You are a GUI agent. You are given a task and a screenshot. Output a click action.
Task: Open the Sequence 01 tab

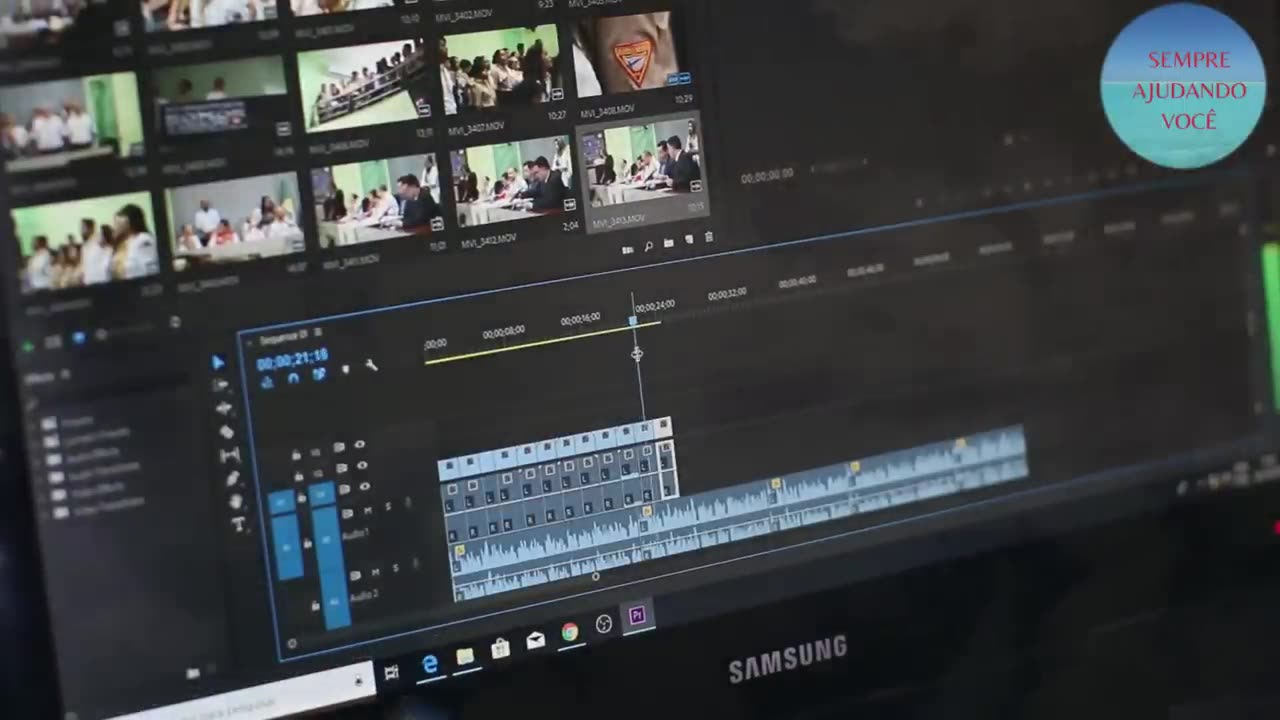coord(285,335)
